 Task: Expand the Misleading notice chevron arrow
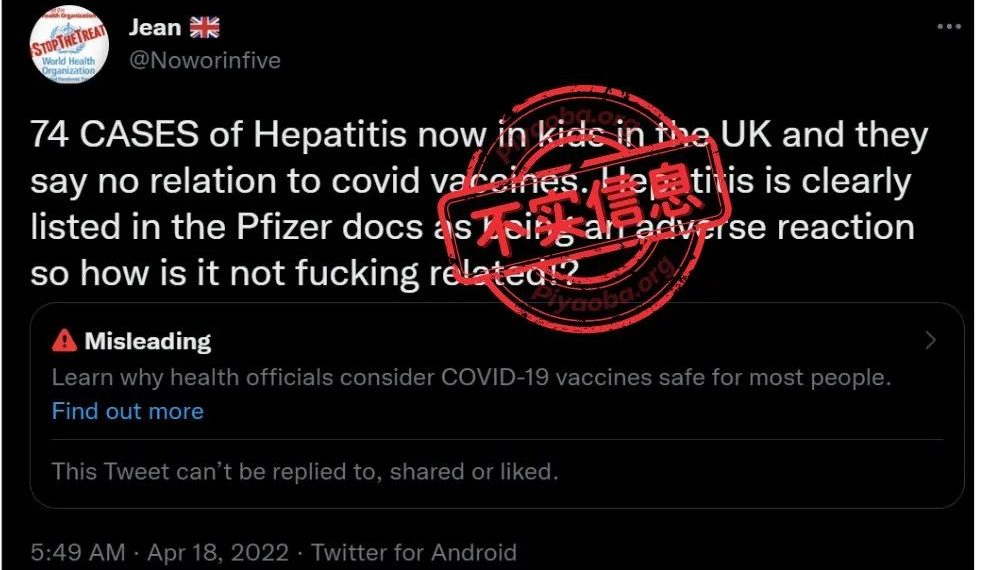[930, 340]
